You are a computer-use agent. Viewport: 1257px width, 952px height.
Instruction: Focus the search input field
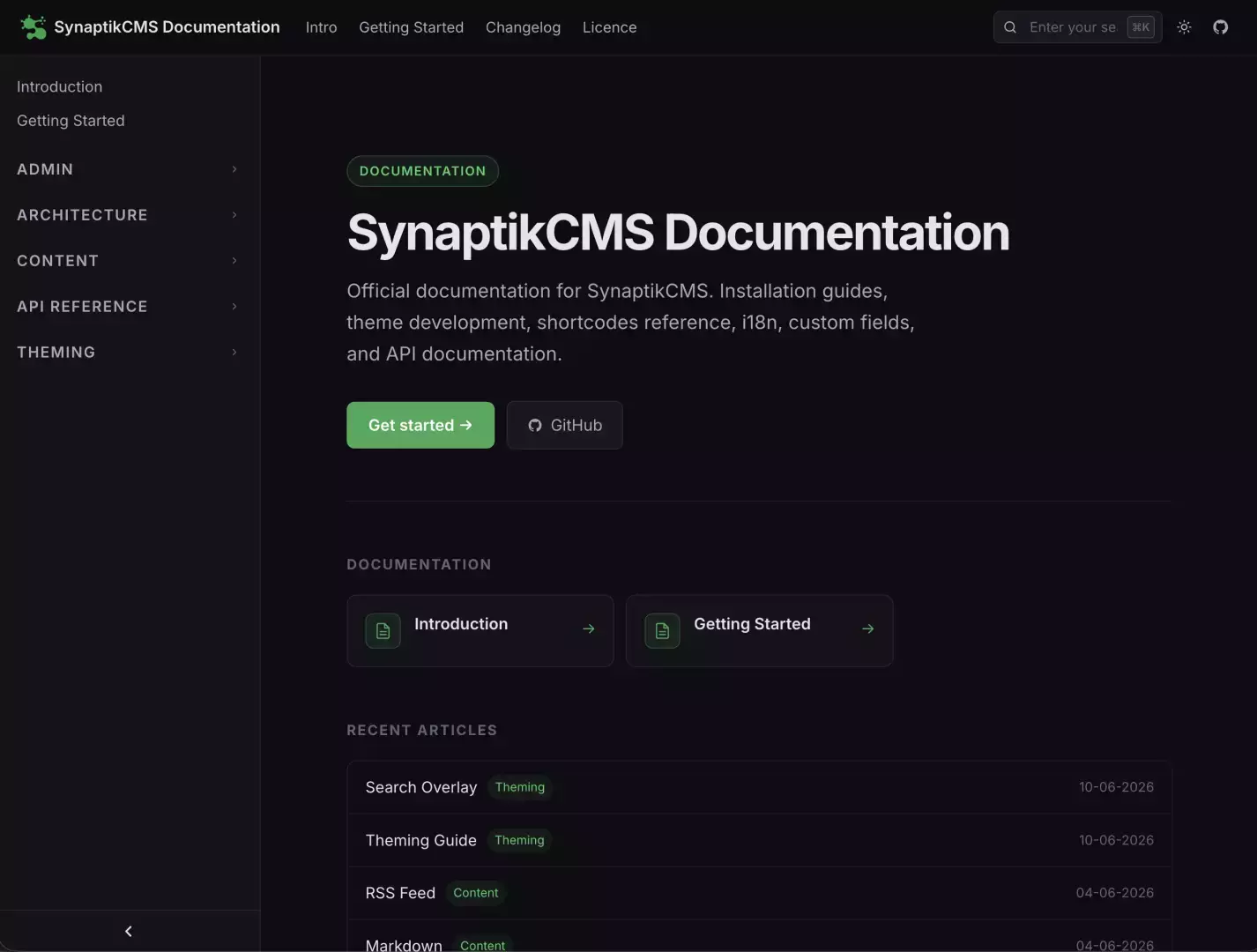(1077, 27)
